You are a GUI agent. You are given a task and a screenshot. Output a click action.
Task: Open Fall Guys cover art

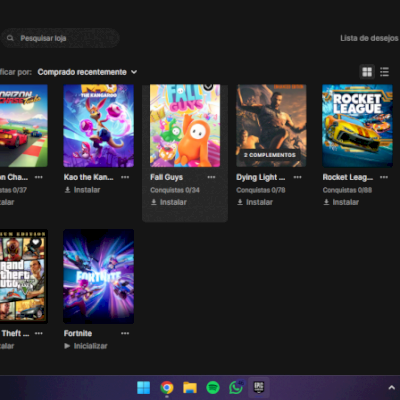pyautogui.click(x=185, y=126)
